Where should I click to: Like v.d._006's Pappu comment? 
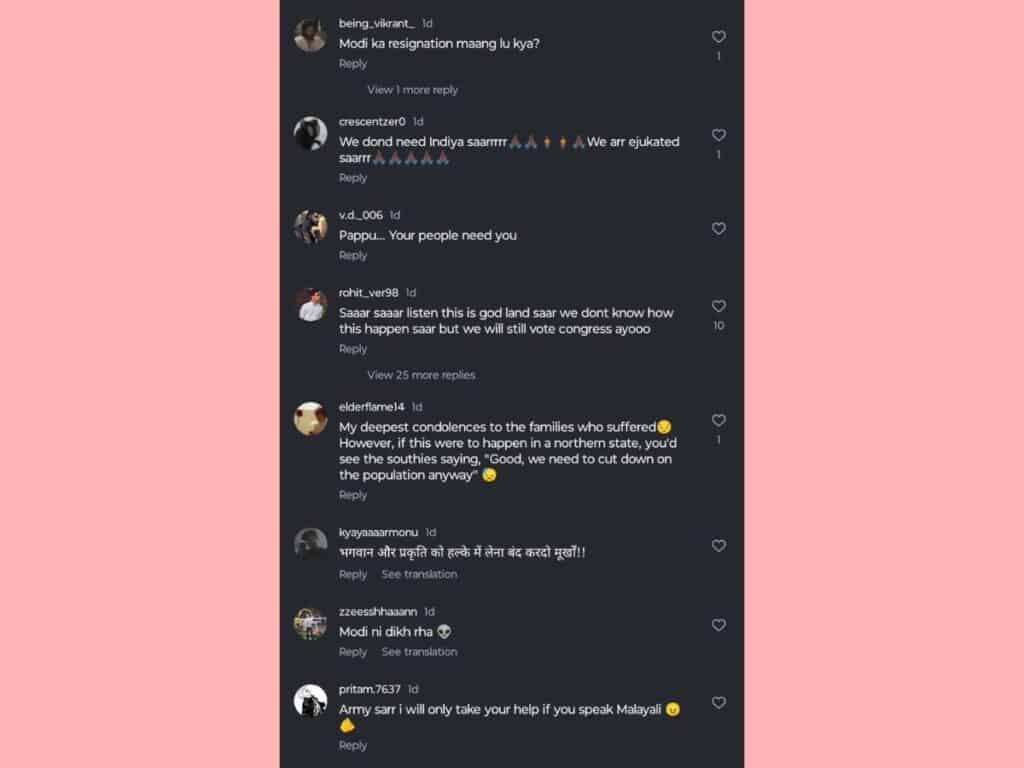click(x=718, y=229)
